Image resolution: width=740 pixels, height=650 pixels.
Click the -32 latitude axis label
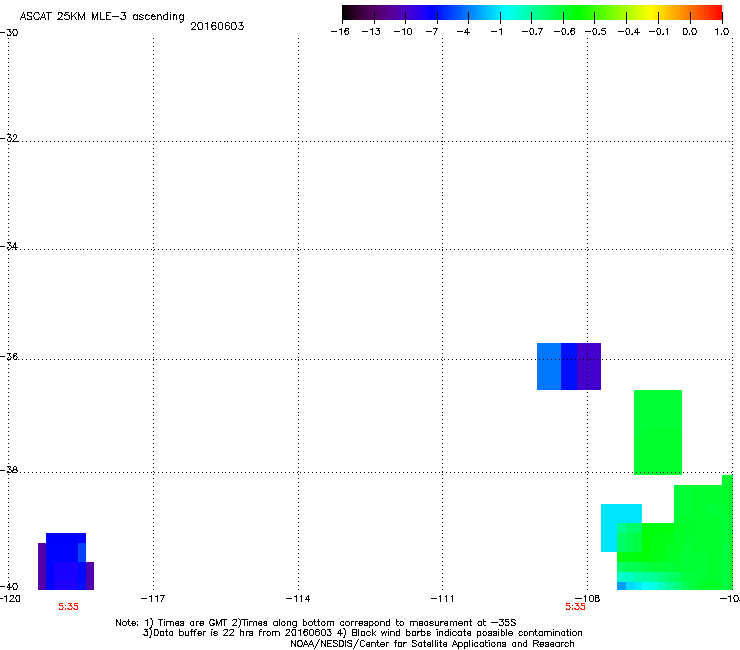9,138
